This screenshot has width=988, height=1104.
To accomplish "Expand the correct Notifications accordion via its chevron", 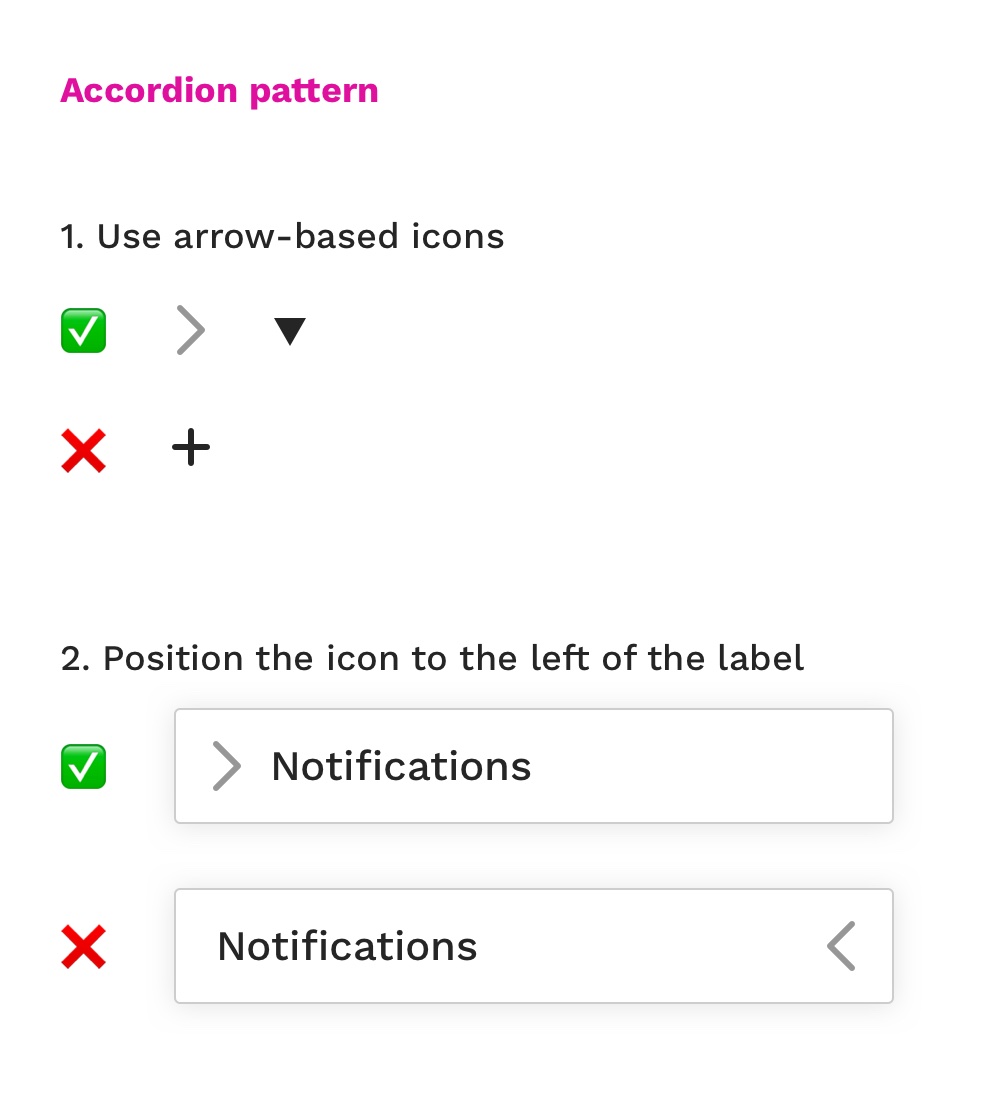I will pyautogui.click(x=226, y=766).
